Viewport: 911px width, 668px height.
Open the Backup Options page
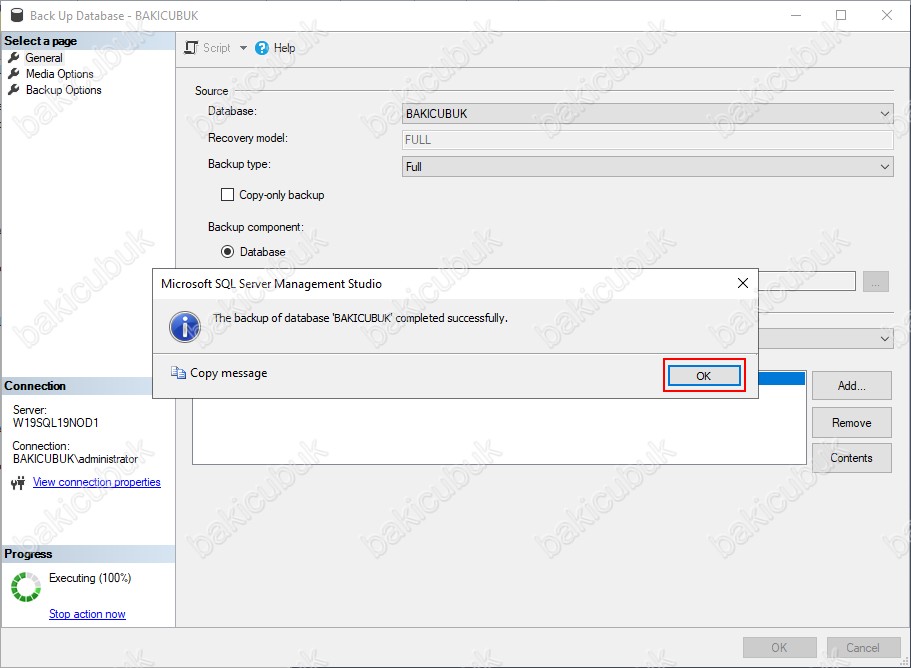[63, 90]
